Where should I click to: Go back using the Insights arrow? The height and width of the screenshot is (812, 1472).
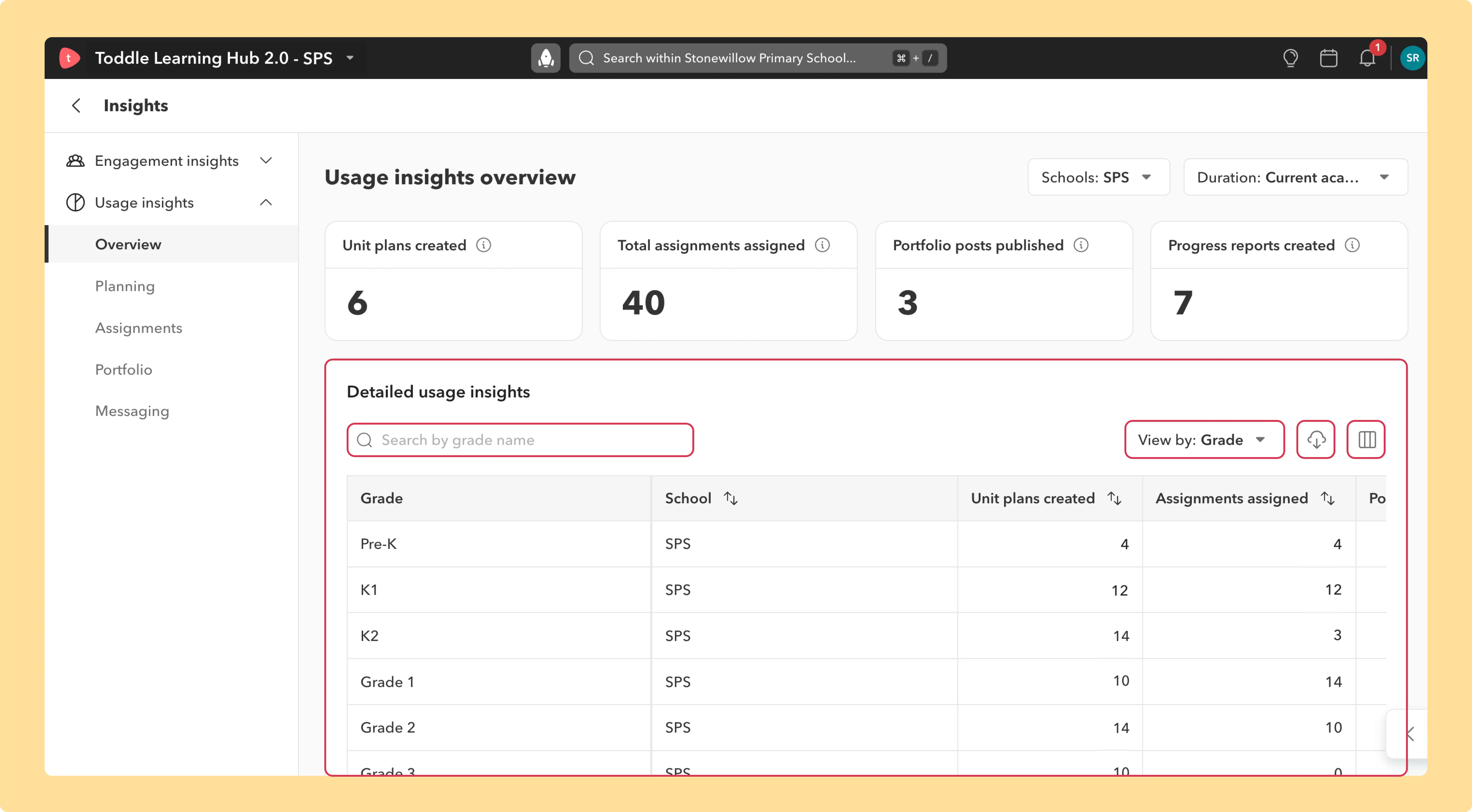click(x=76, y=105)
